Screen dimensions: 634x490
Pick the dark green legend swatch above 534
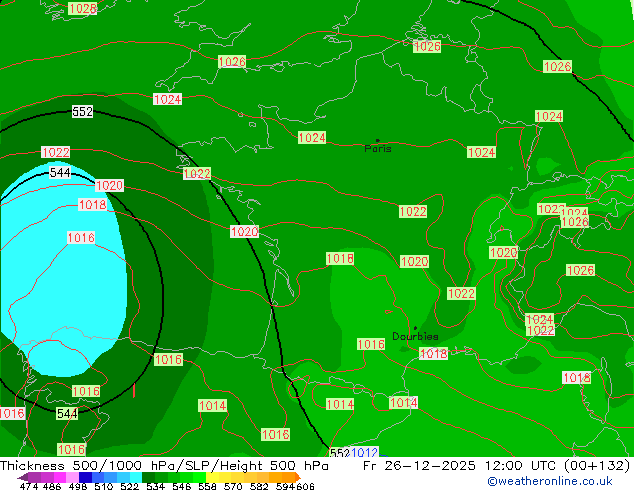coord(148,477)
